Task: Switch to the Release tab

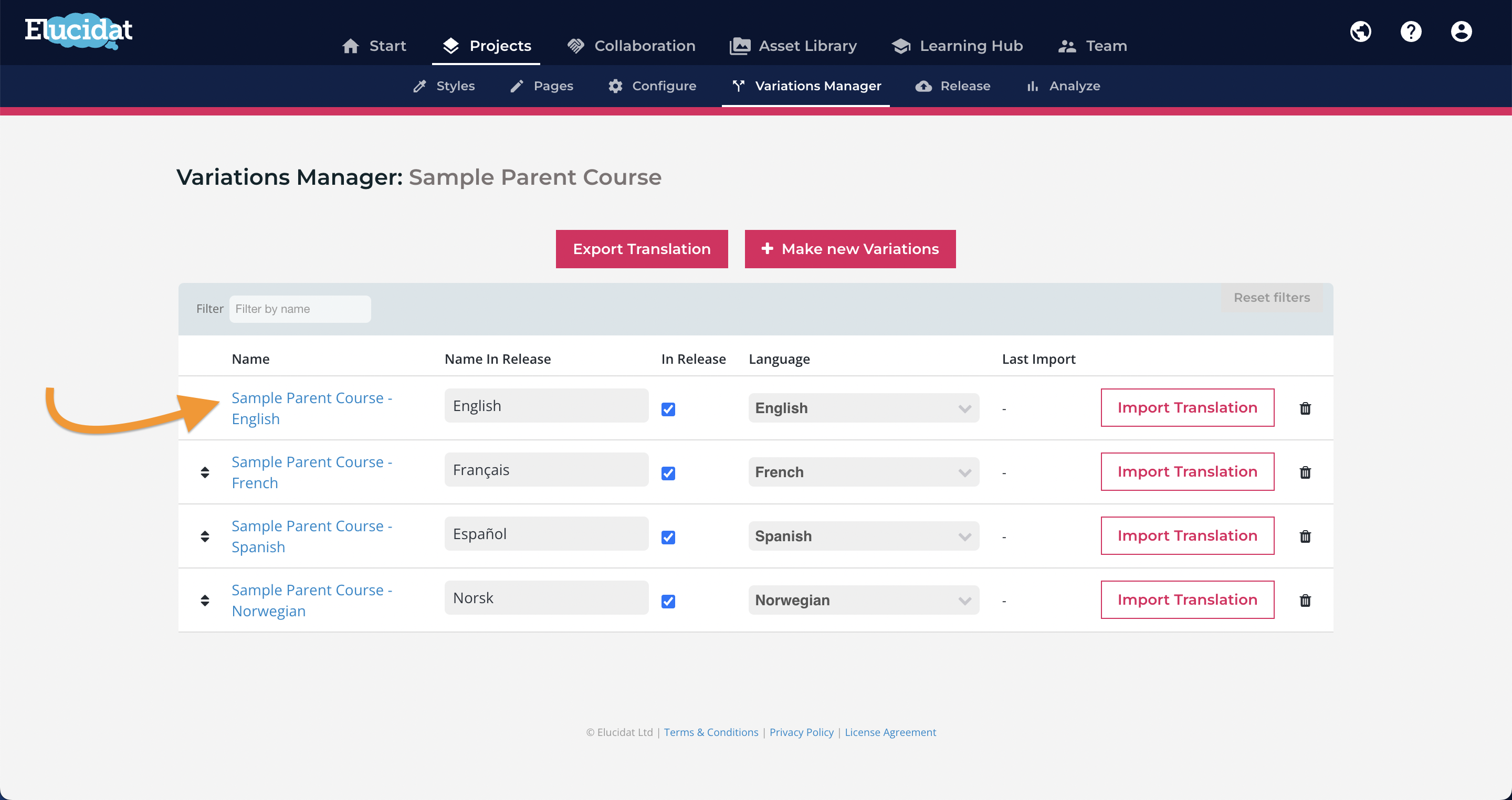Action: coord(953,86)
